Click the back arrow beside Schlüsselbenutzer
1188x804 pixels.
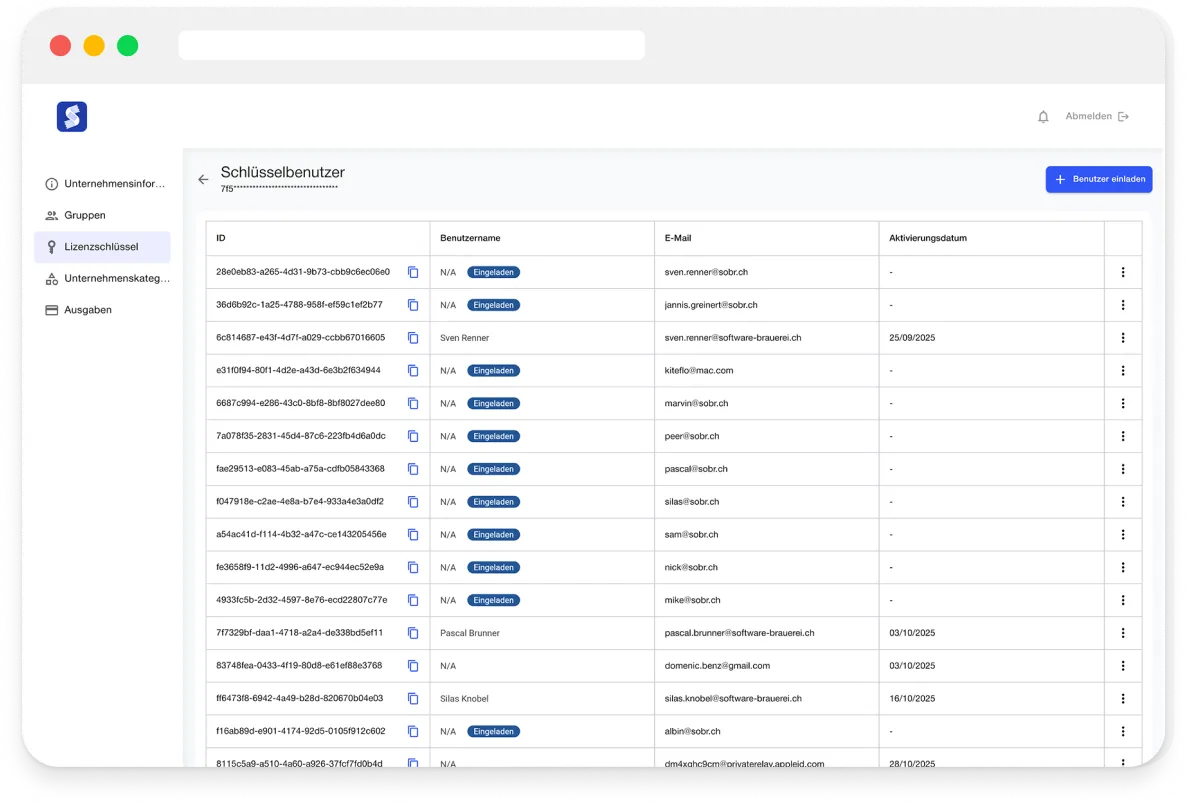[x=203, y=179]
